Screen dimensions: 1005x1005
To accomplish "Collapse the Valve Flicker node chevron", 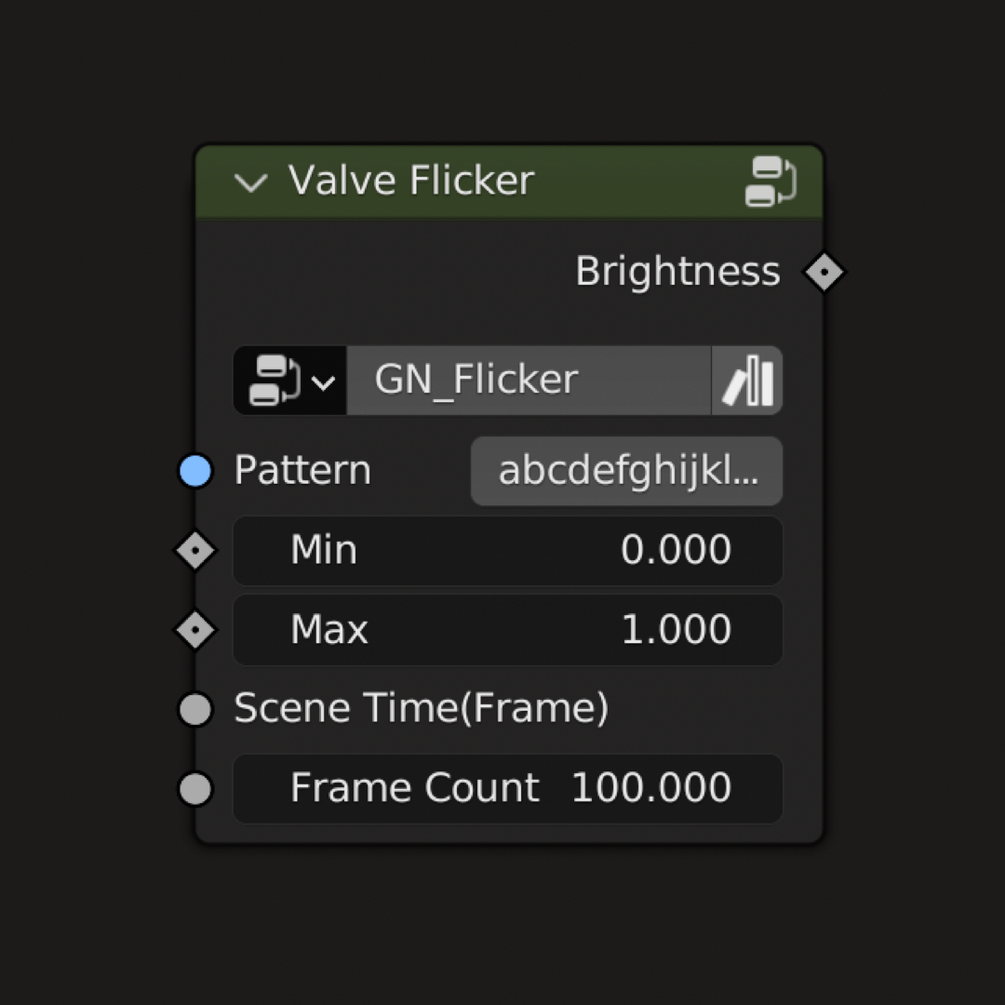I will click(x=250, y=182).
